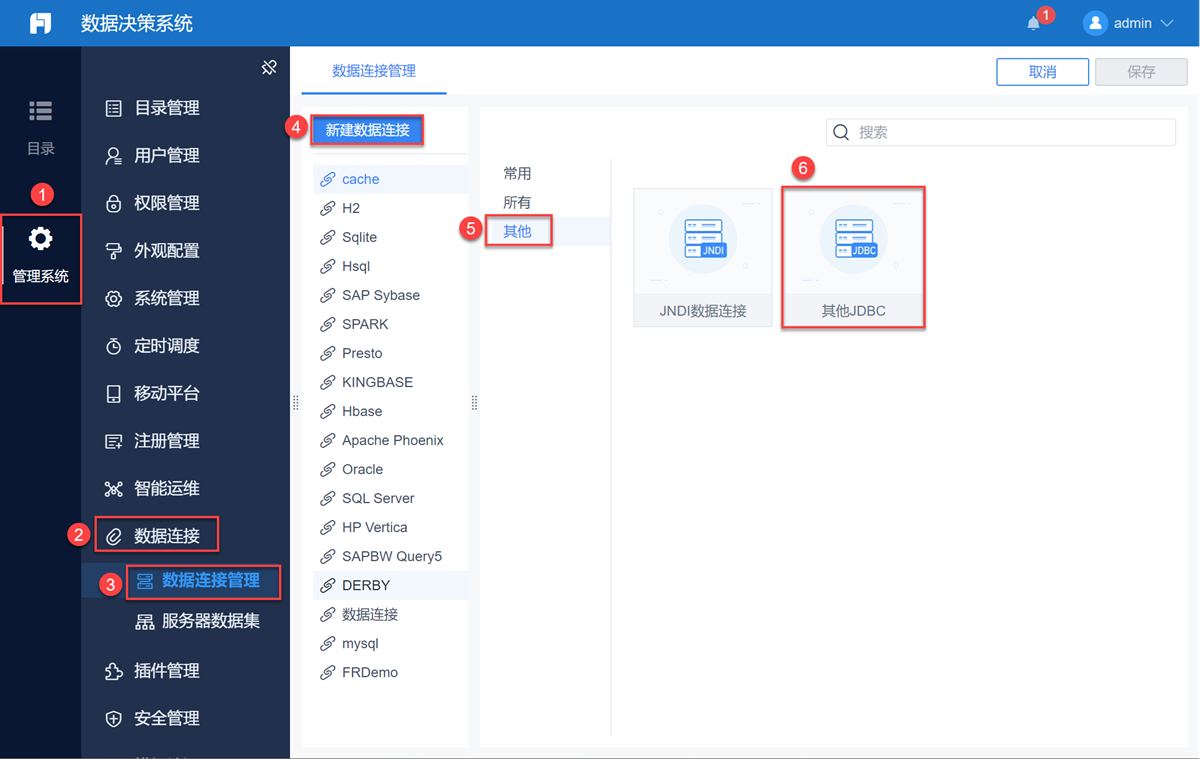Select the HP Vertica connection

coord(390,528)
